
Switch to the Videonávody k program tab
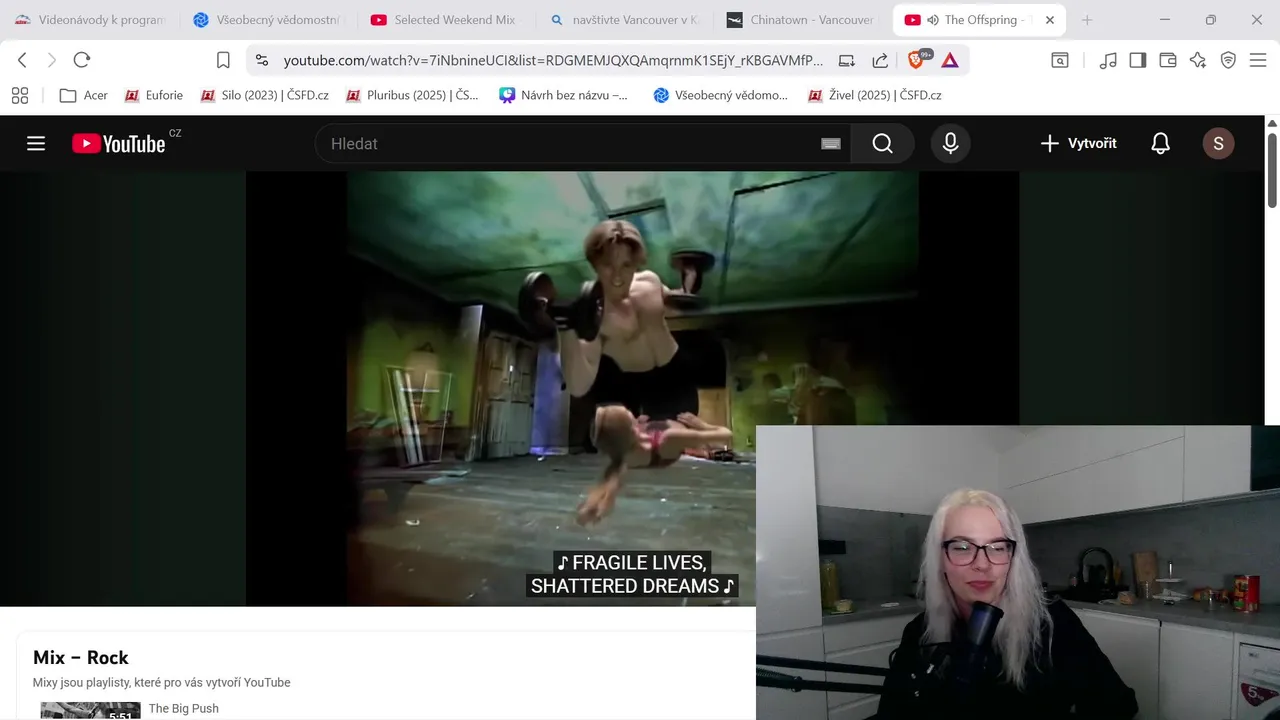(90, 20)
